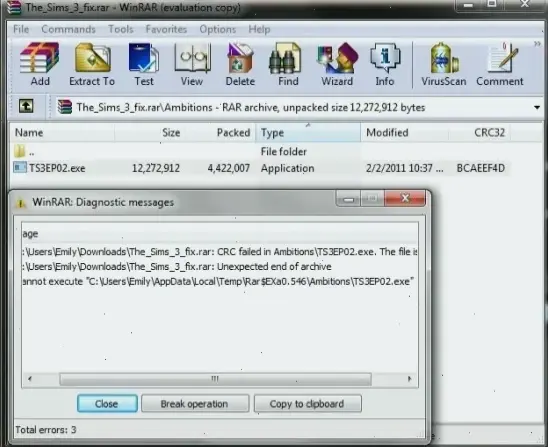Run VirusScan on the archive
The image size is (548, 447).
pyautogui.click(x=444, y=65)
